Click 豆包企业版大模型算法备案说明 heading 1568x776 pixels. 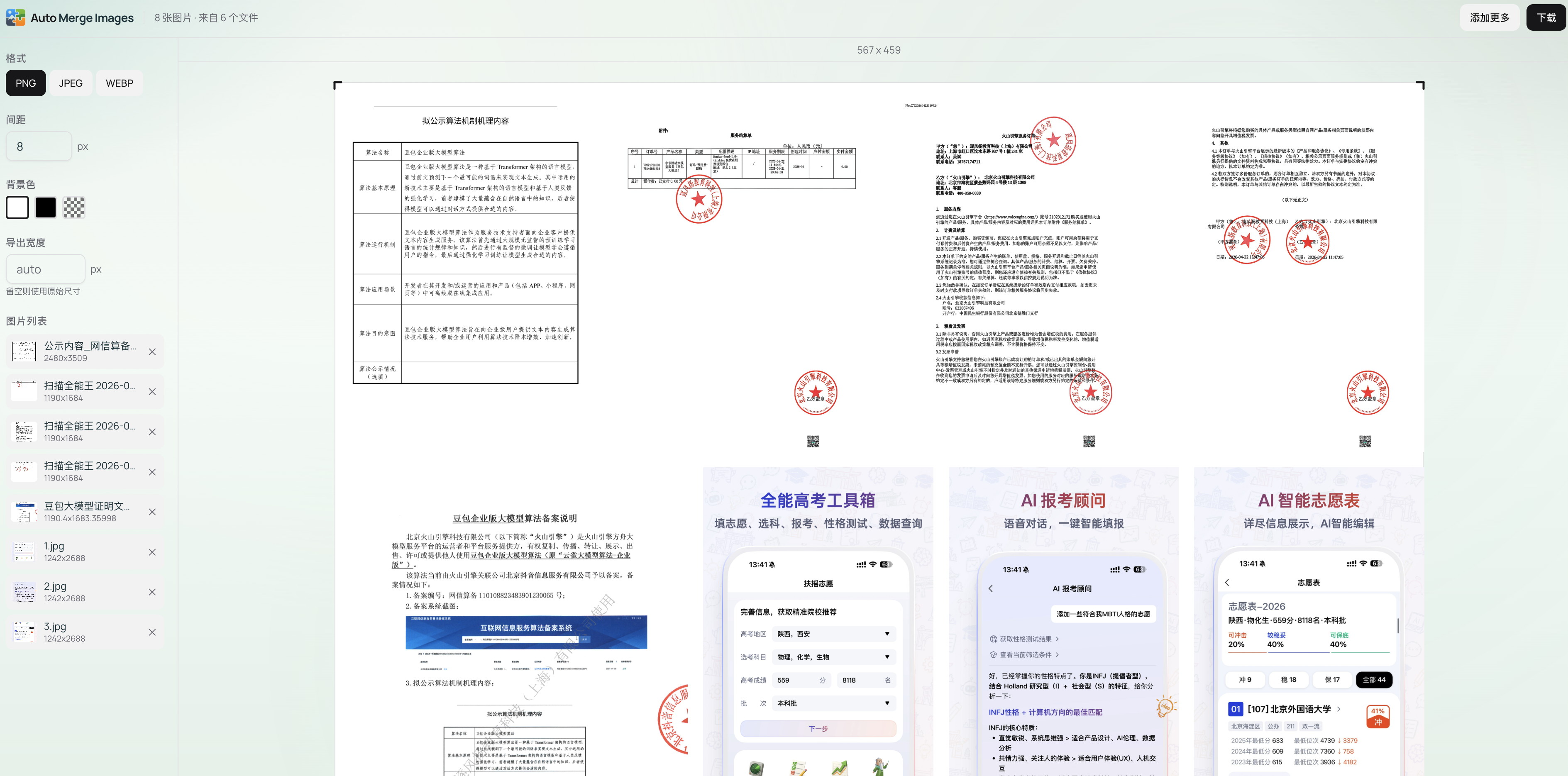[514, 519]
